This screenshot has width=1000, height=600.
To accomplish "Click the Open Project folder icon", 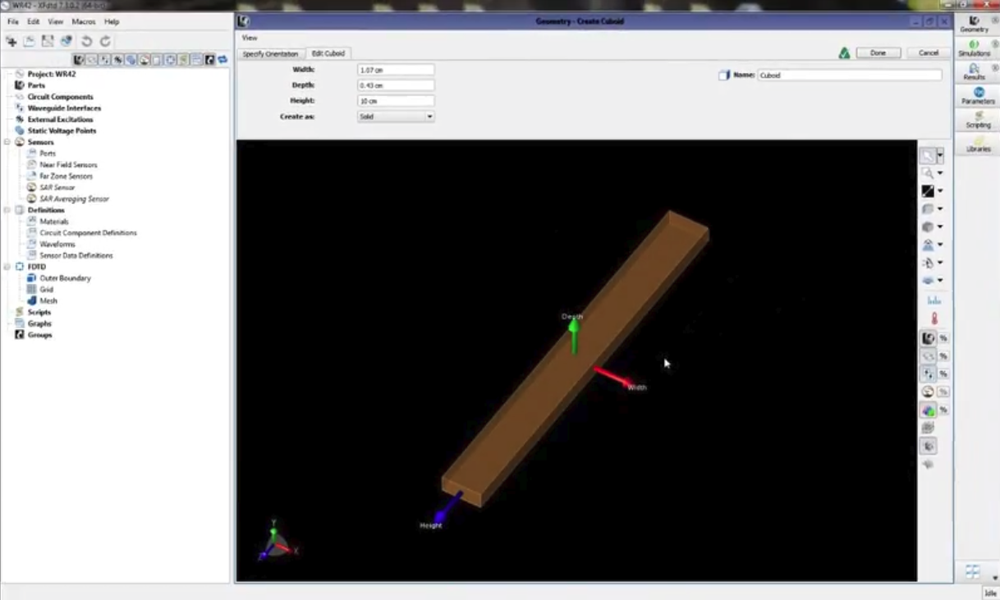I will point(29,41).
